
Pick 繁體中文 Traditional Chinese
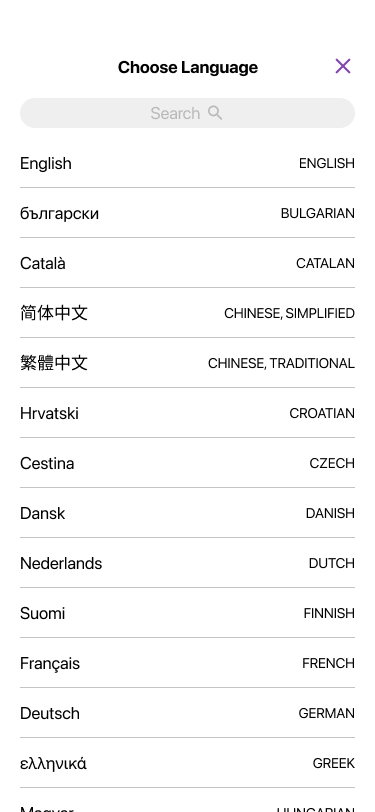[x=188, y=363]
